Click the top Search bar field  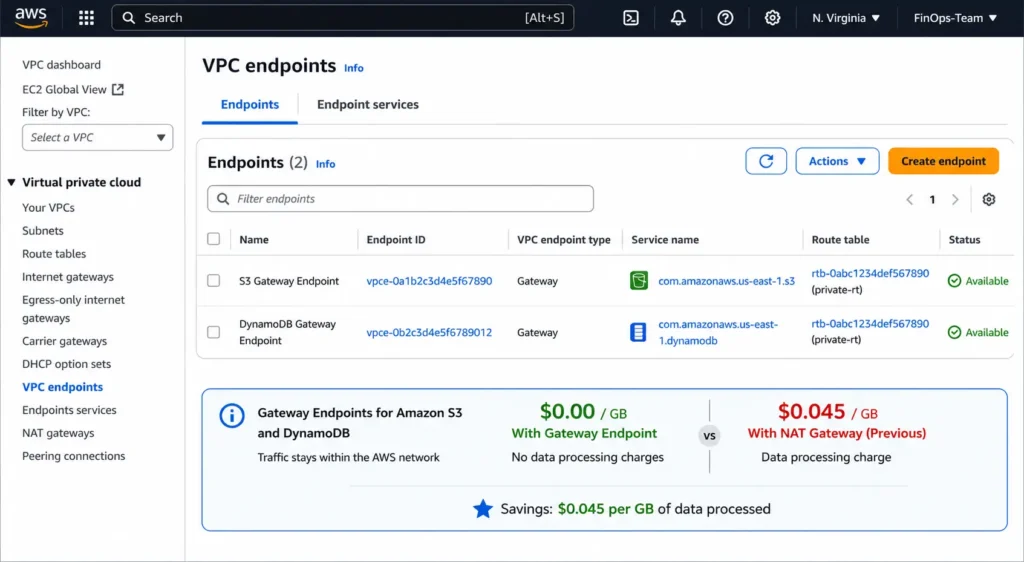click(343, 18)
